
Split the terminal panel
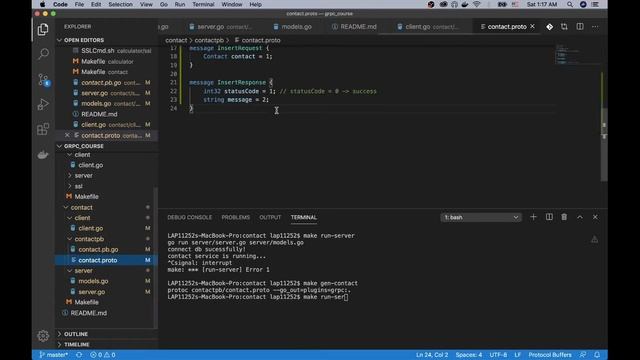click(x=549, y=217)
